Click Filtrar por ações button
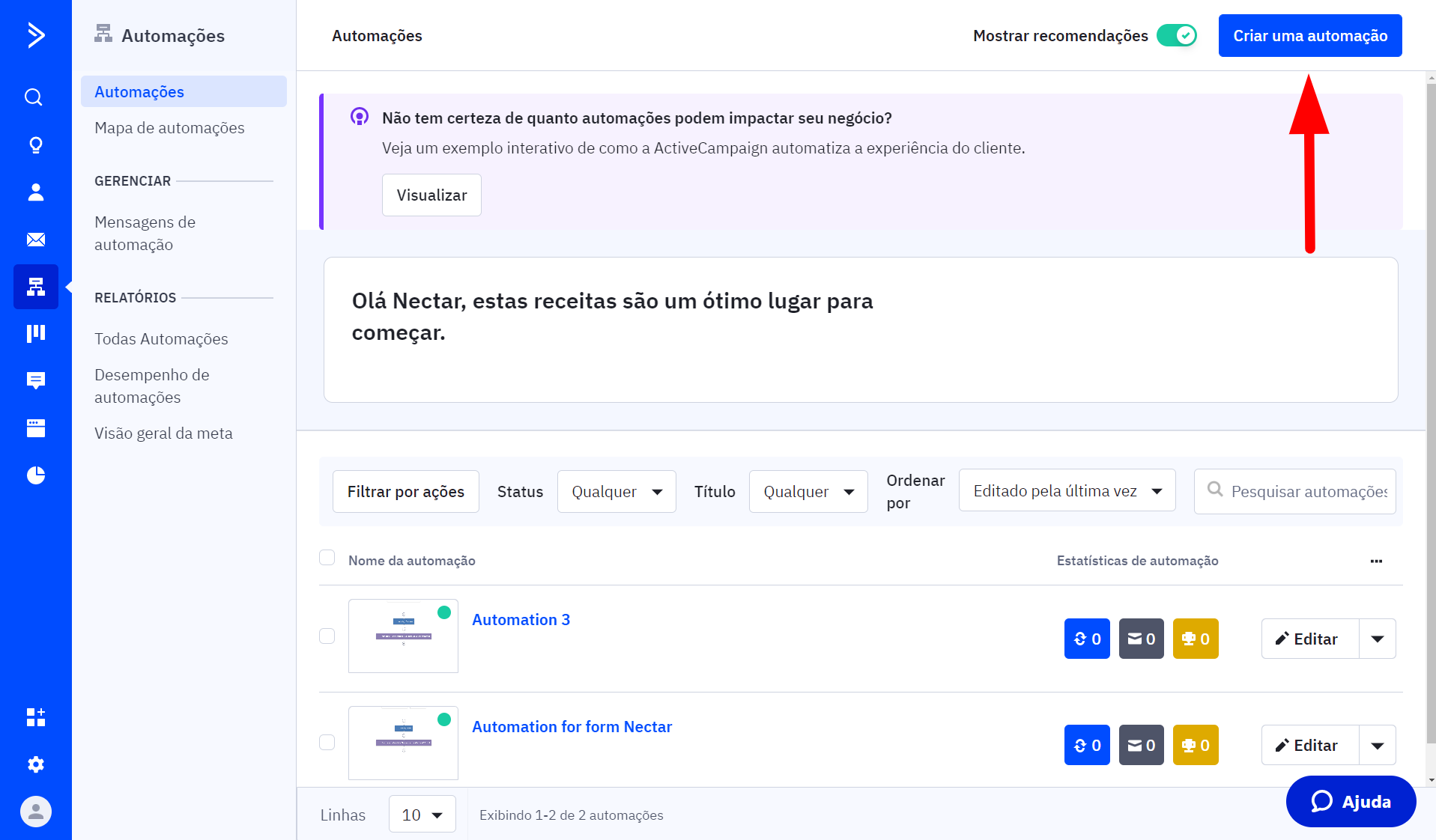 coord(405,491)
